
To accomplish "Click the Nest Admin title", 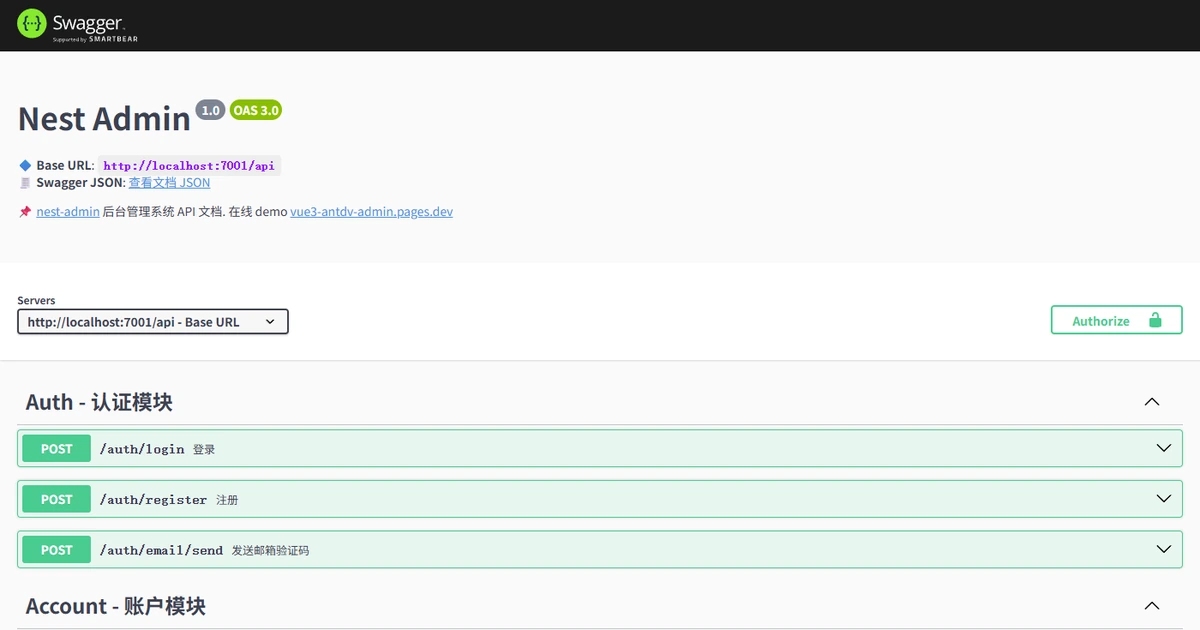I will 104,119.
